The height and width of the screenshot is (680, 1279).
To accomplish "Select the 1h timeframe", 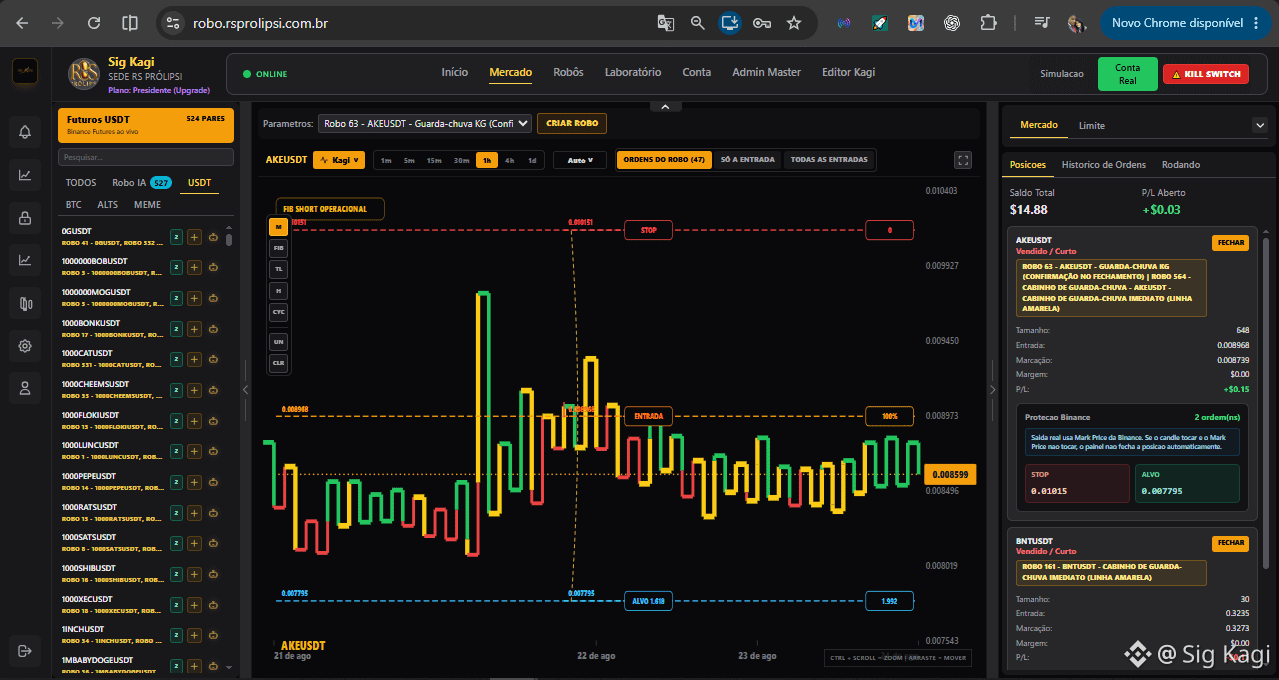I will click(486, 160).
